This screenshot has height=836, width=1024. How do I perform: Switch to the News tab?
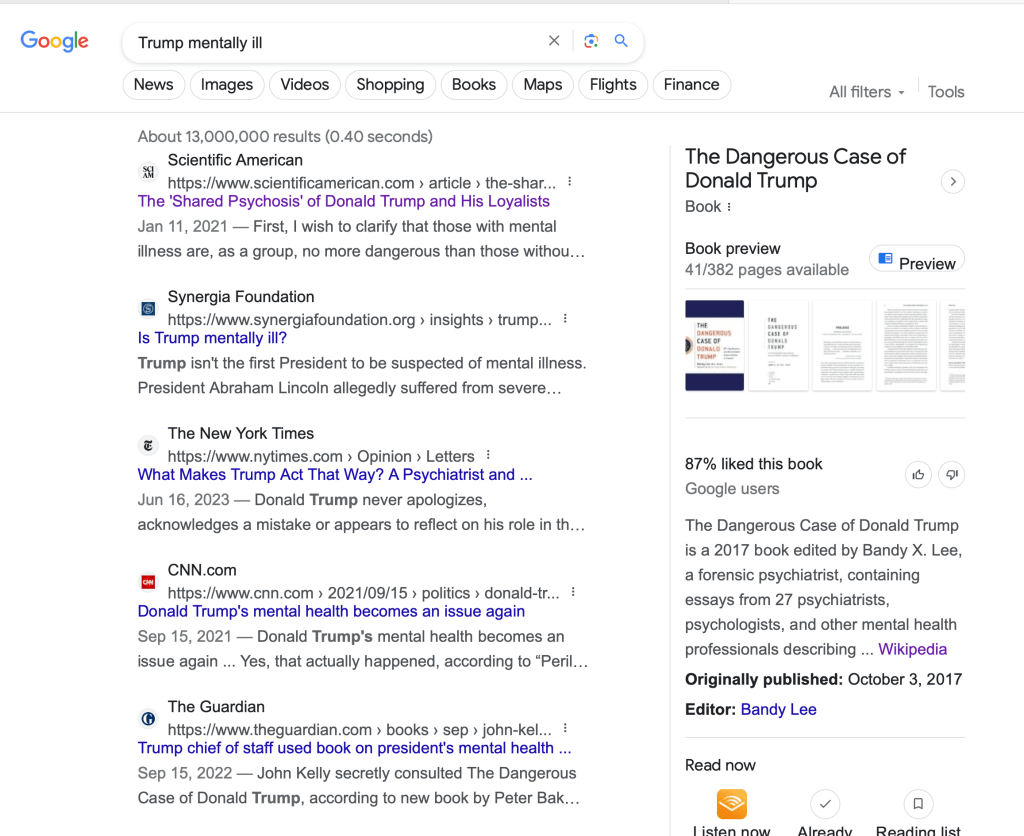153,85
